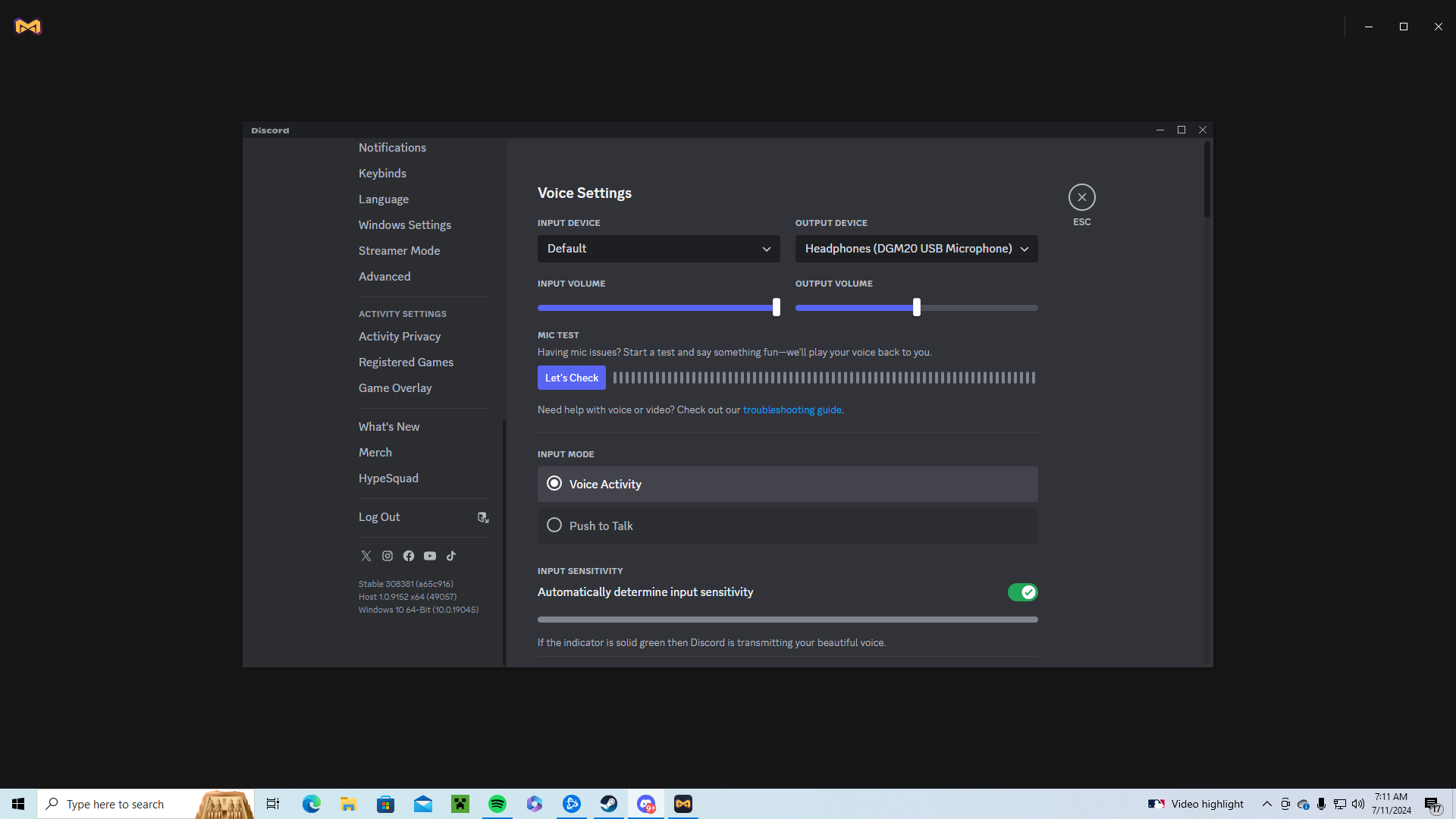Click the Medal logo in the top-left corner
The width and height of the screenshot is (1456, 819).
[28, 27]
